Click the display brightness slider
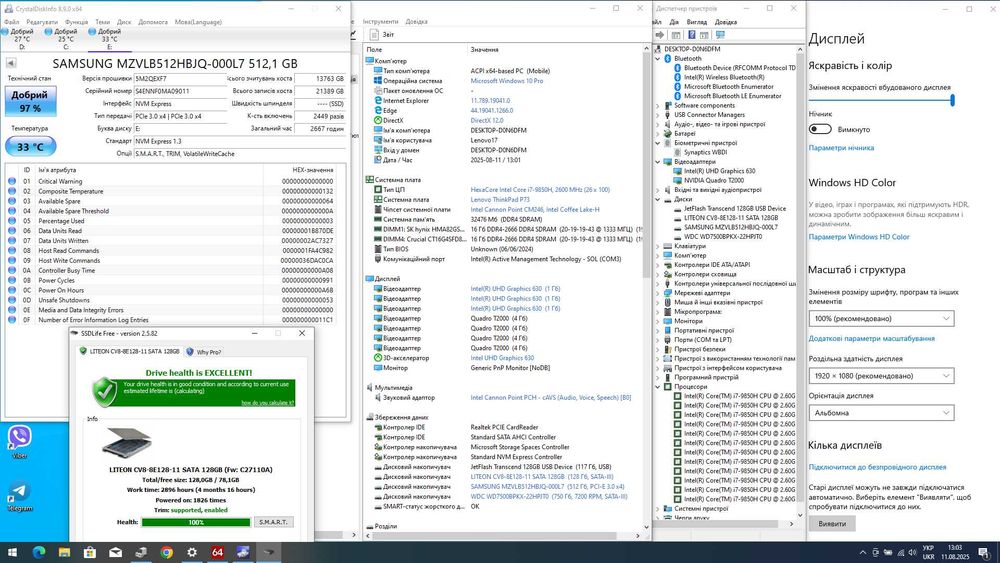This screenshot has height=563, width=1000. 881,100
